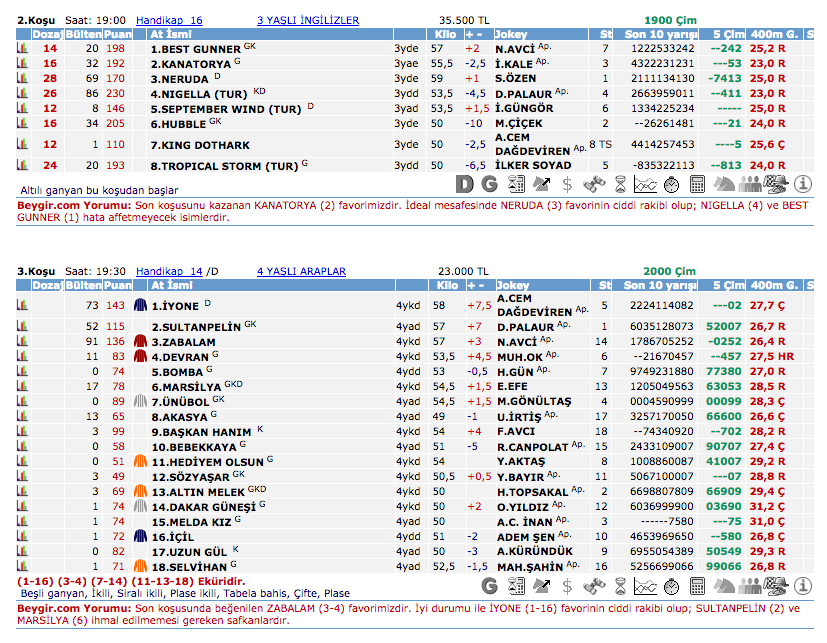Screen dimensions: 827x643
Task: Click the Handikap 14 link in race 3
Action: (x=169, y=271)
